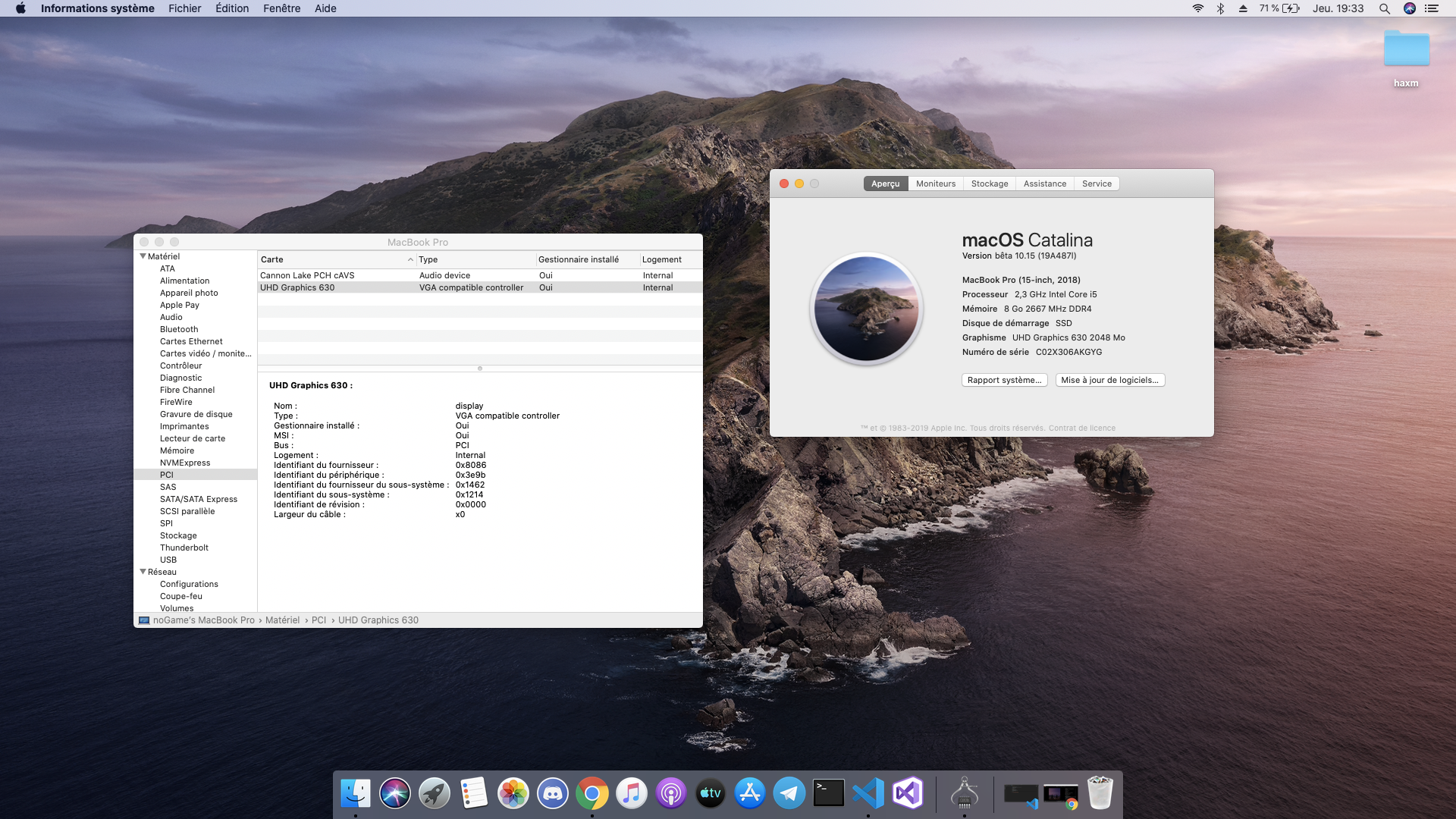
Task: Launch Siri from the dock
Action: (x=394, y=793)
